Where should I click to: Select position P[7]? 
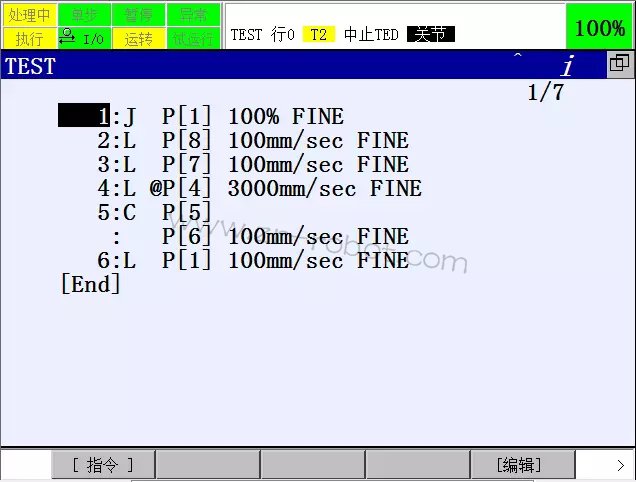click(187, 164)
